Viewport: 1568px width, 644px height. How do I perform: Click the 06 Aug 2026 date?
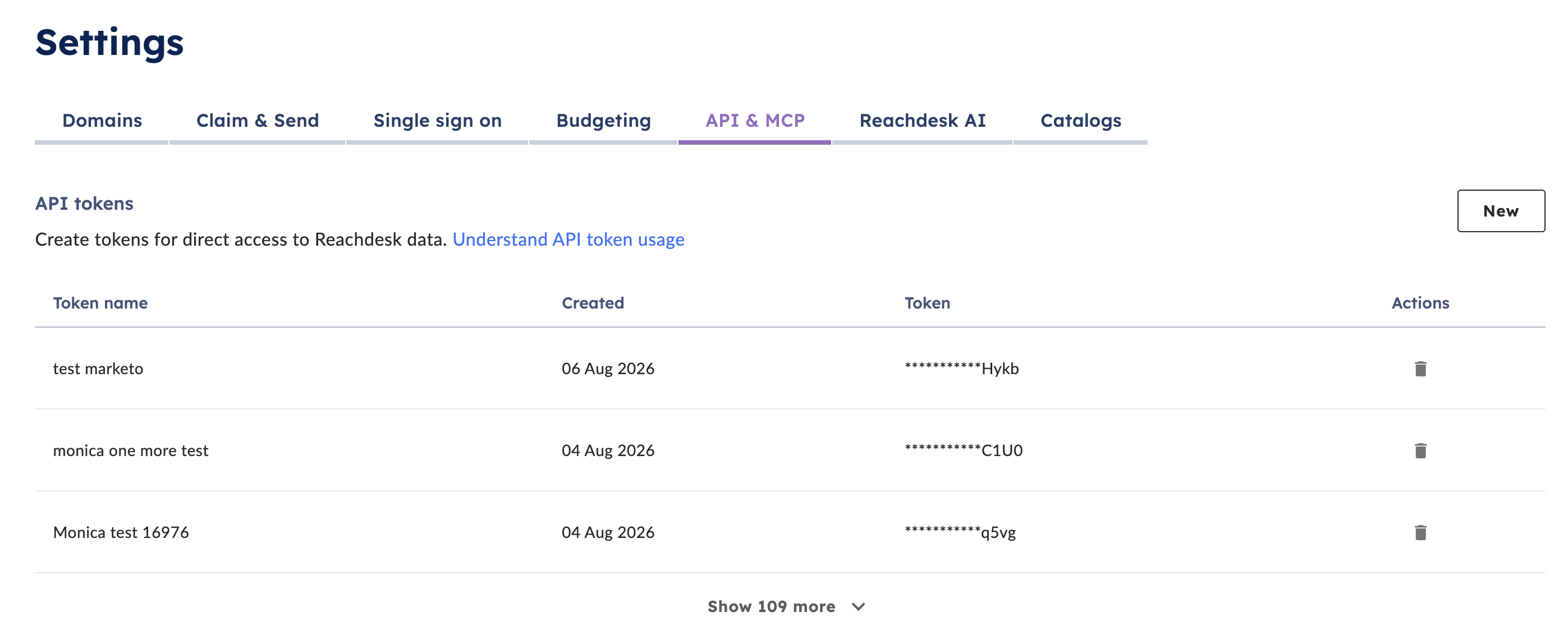click(607, 368)
